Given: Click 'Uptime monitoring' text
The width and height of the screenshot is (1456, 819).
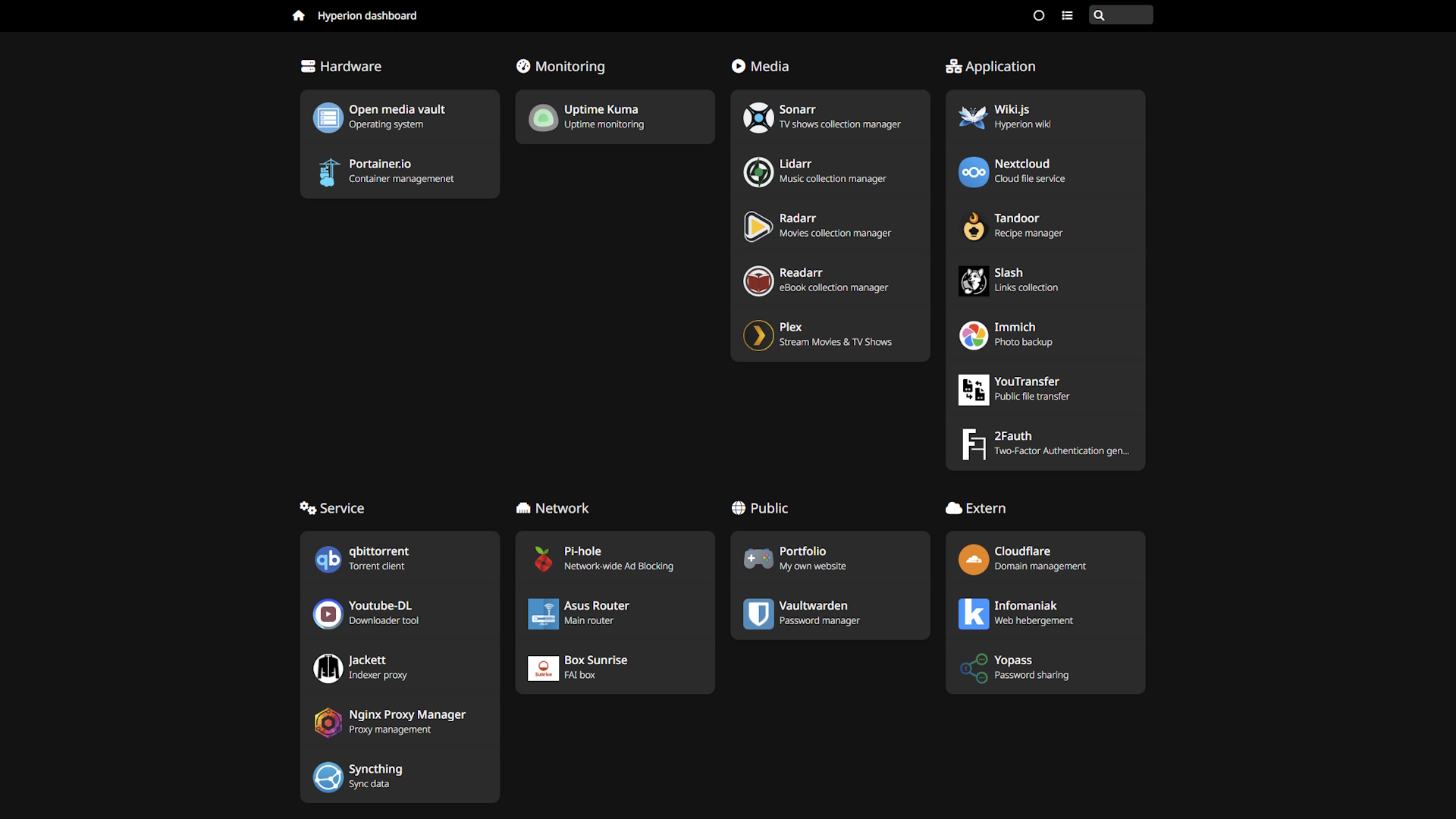Looking at the screenshot, I should coord(604,124).
